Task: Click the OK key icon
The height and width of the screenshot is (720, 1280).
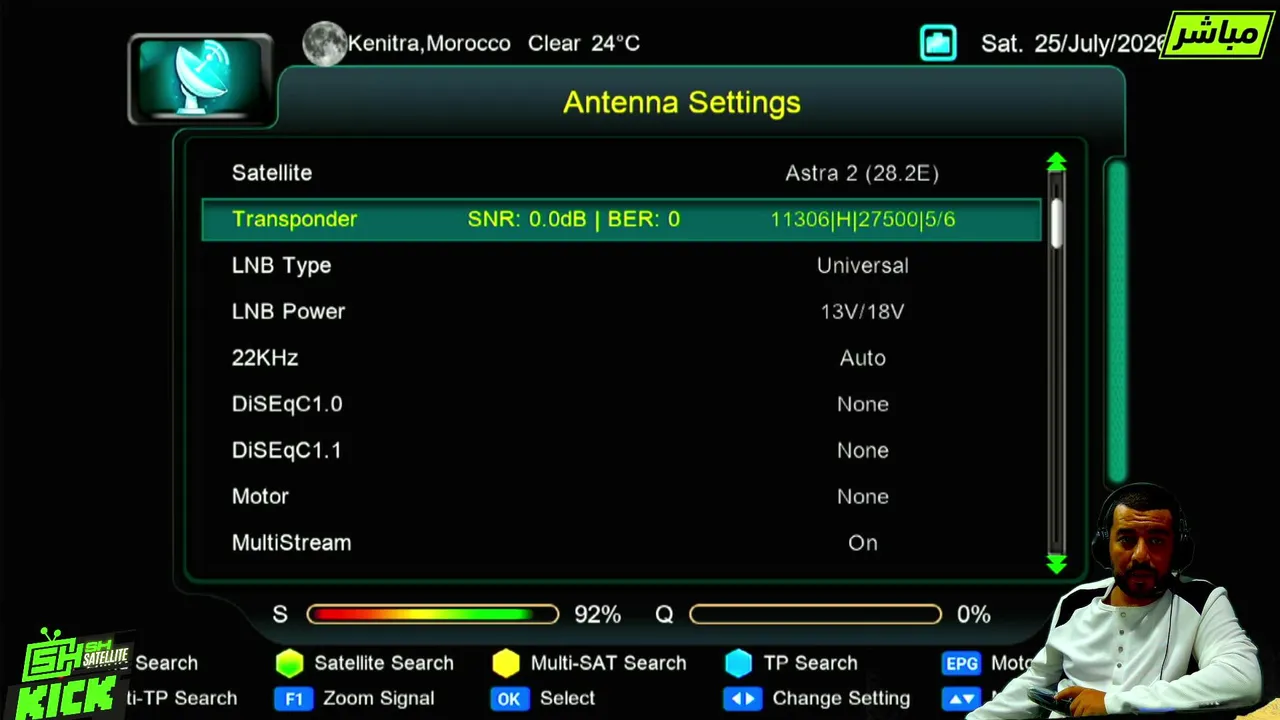Action: tap(509, 699)
